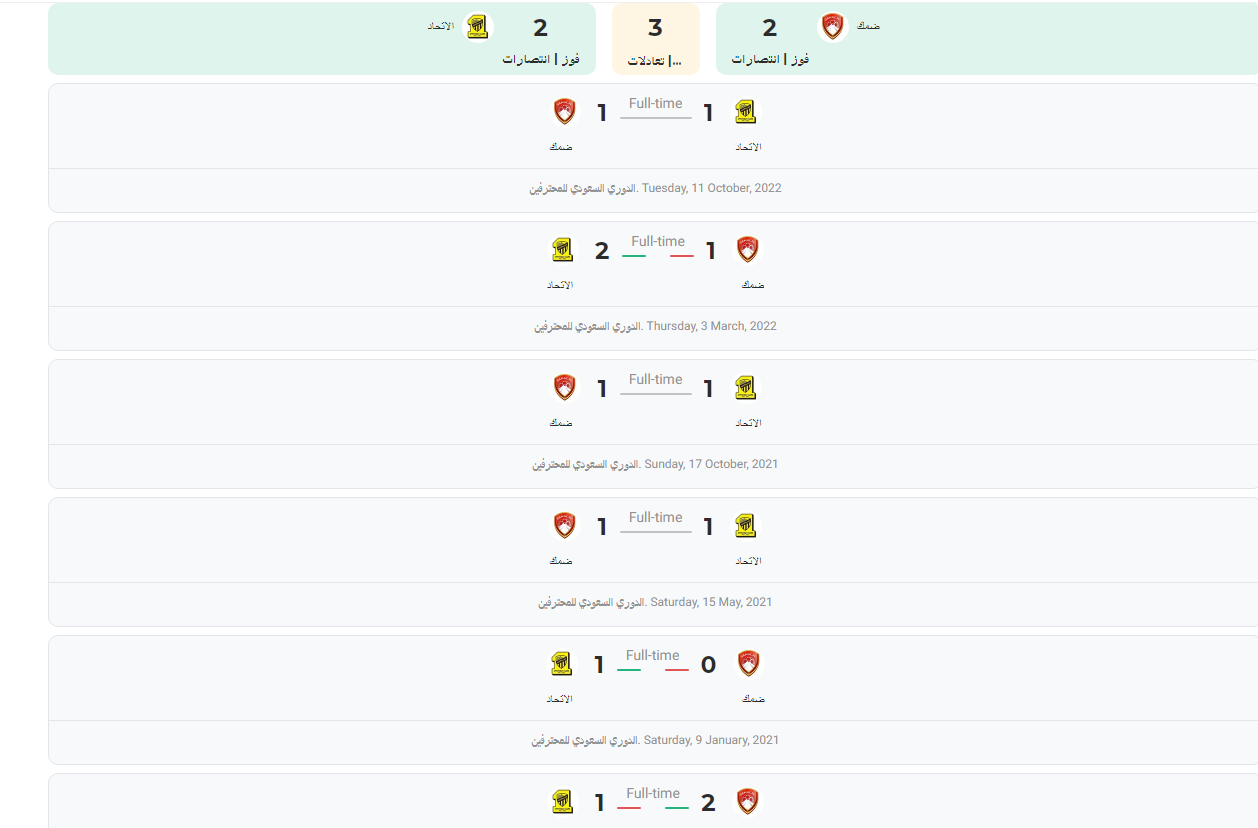
Task: Open the Thursday, 3 March 2022 match details
Action: coord(655,326)
